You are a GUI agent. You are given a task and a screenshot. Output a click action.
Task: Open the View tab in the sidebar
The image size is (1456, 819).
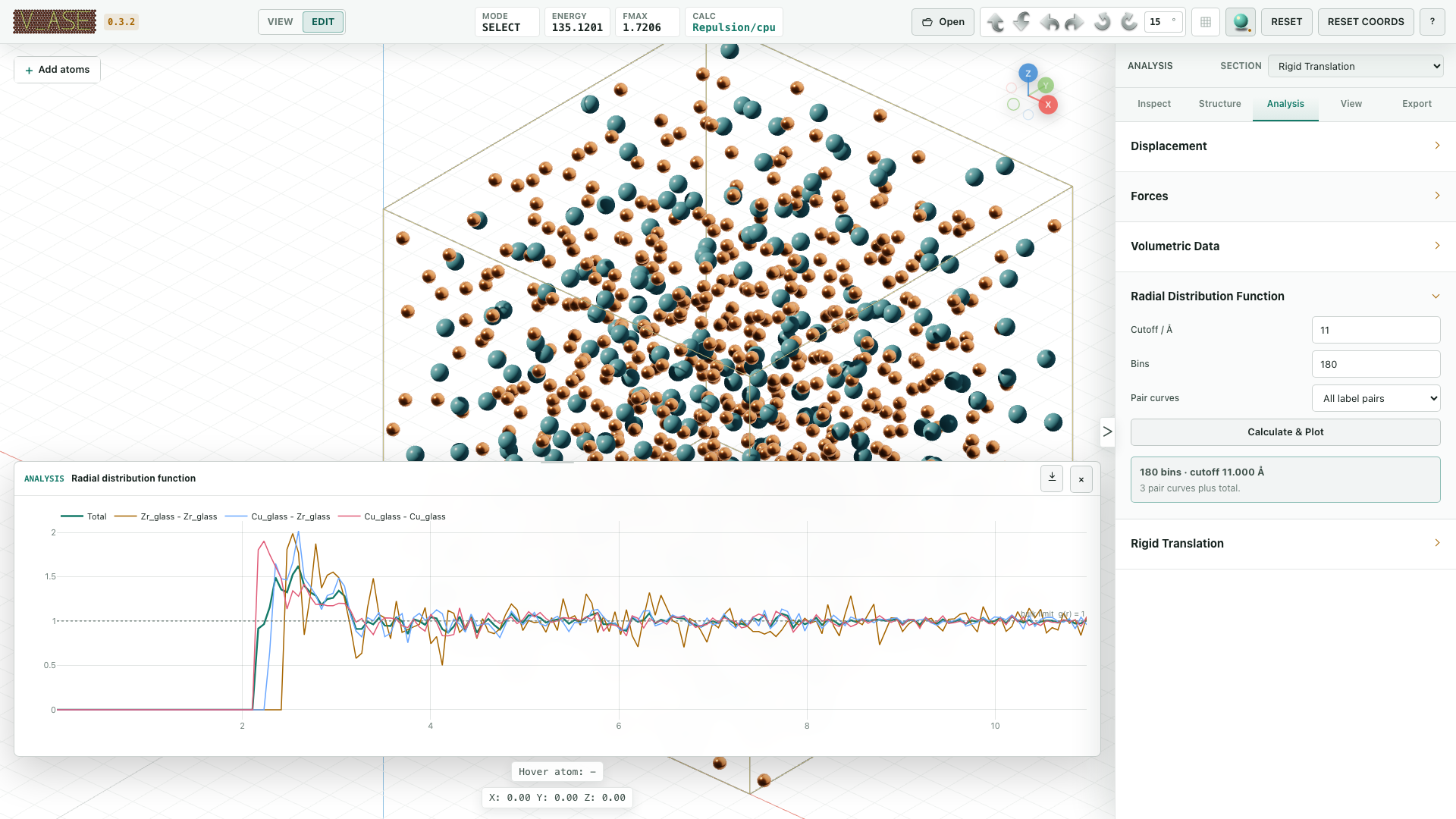click(x=1351, y=104)
